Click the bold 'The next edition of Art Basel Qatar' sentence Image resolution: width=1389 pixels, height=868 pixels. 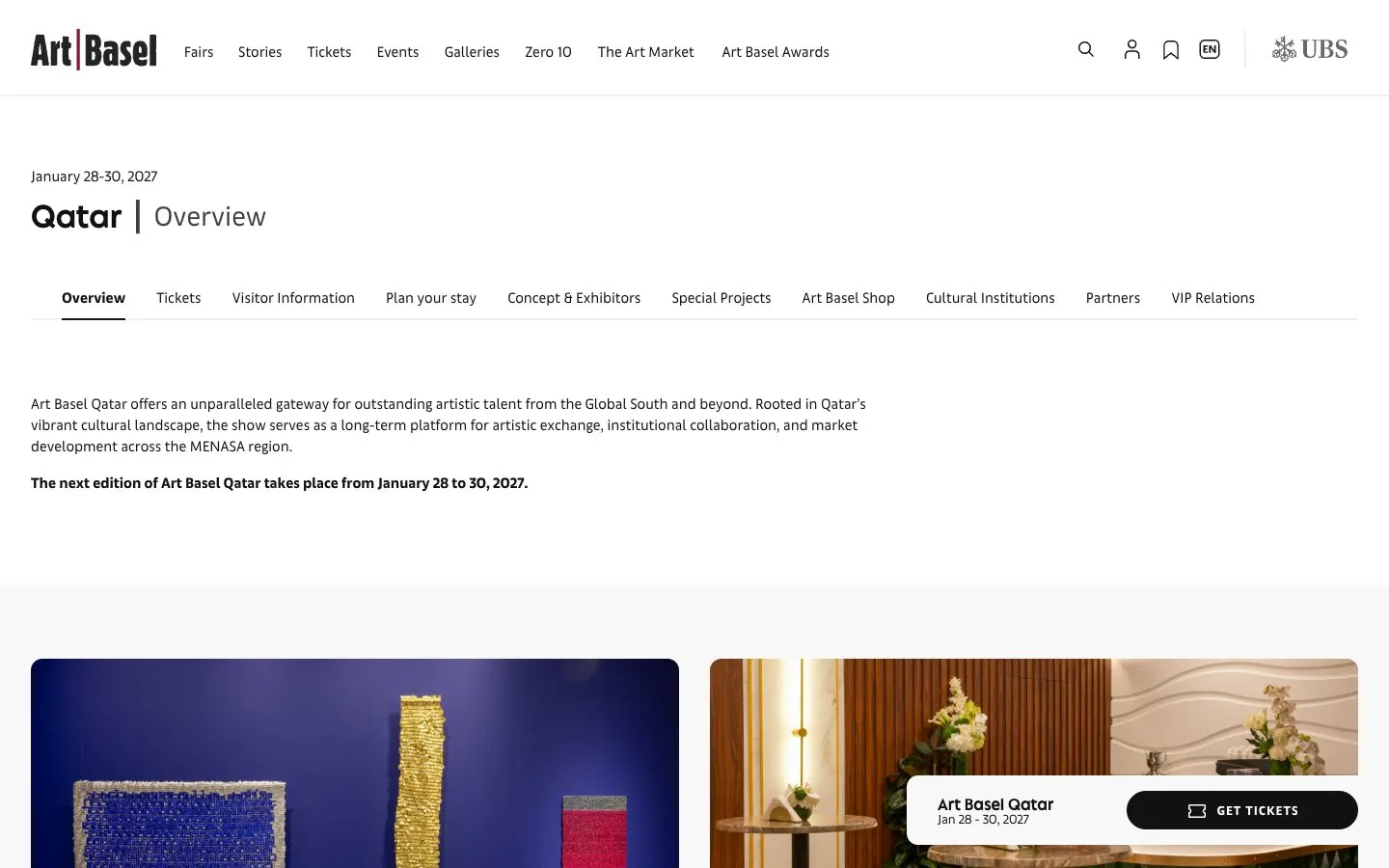(x=280, y=483)
